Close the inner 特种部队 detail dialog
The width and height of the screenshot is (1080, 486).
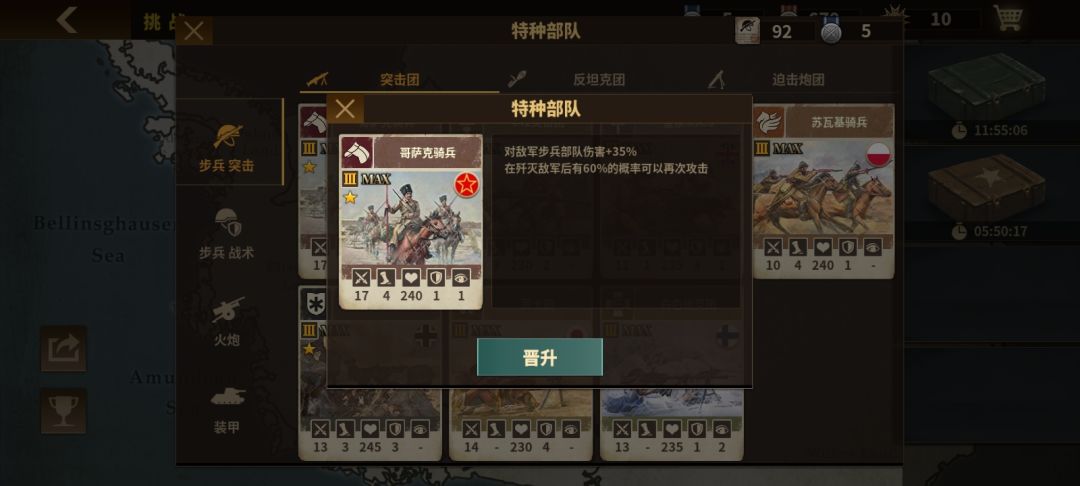345,109
